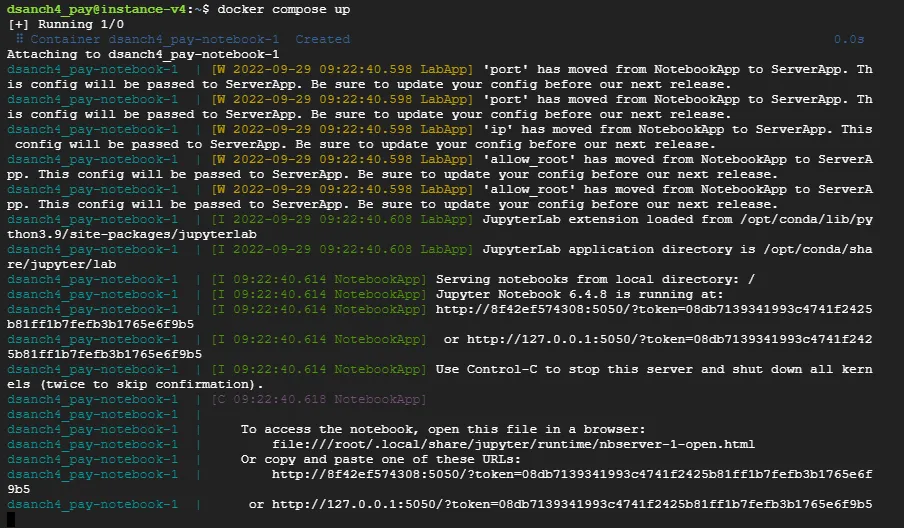Click the file:///root nbserver-1-open.html path
The width and height of the screenshot is (904, 528).
(513, 444)
